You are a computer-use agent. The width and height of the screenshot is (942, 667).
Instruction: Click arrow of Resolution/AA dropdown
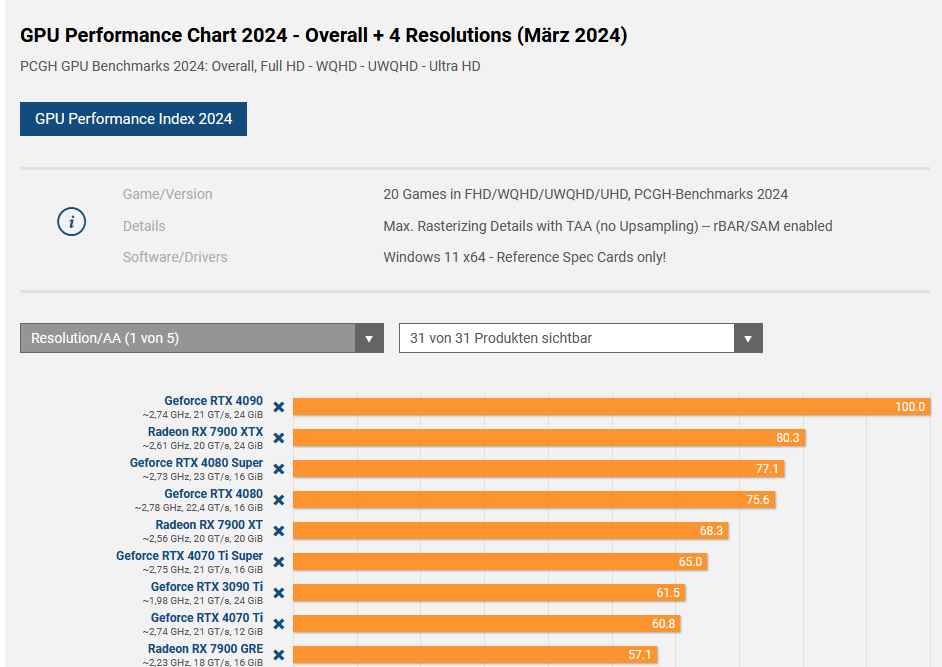pyautogui.click(x=369, y=338)
